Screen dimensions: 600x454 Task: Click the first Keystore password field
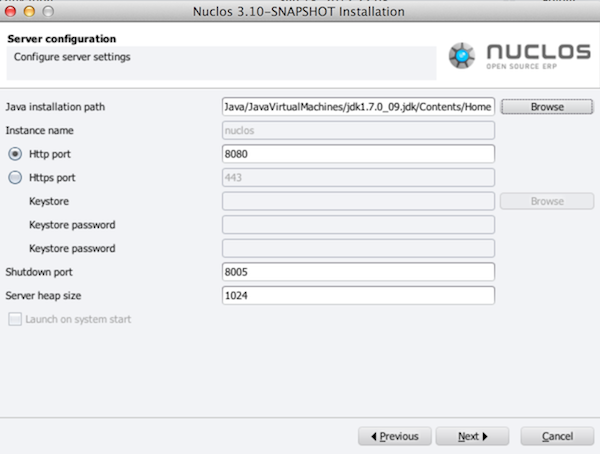point(358,225)
